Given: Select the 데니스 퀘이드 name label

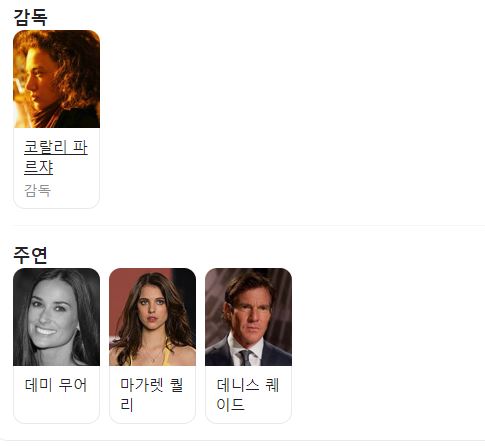Looking at the screenshot, I should click(248, 395).
